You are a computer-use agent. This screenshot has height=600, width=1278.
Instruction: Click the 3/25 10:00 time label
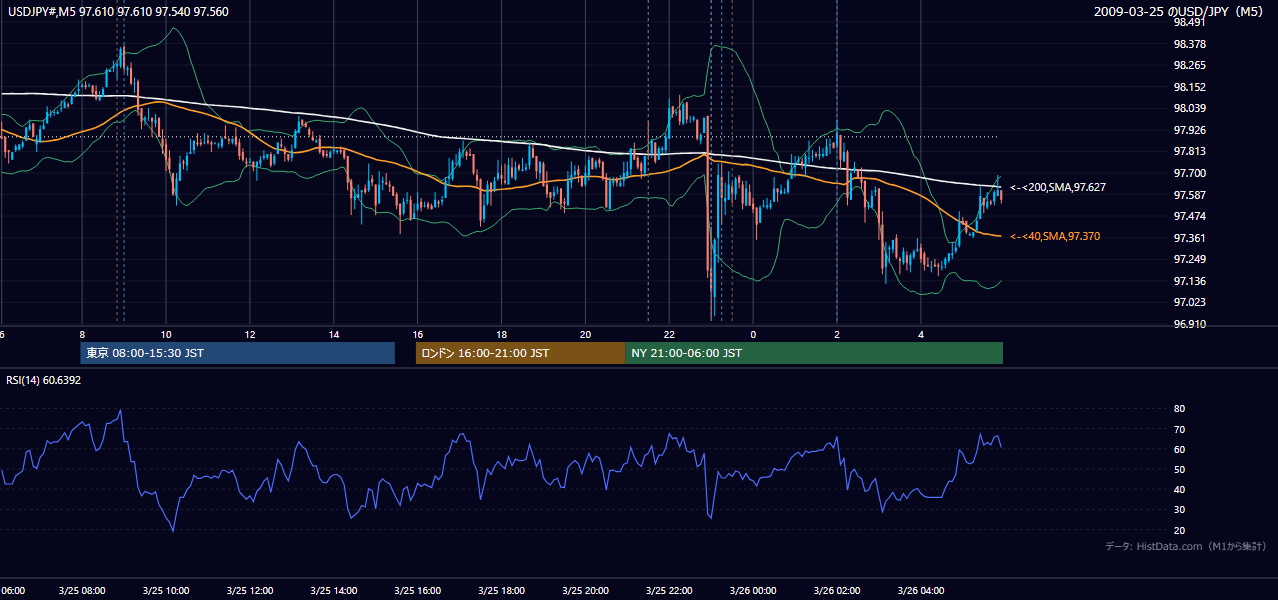click(166, 591)
